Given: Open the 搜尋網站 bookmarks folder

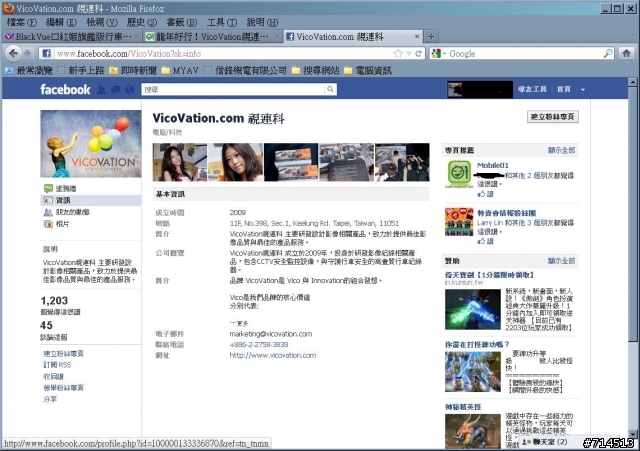Looking at the screenshot, I should (316, 71).
